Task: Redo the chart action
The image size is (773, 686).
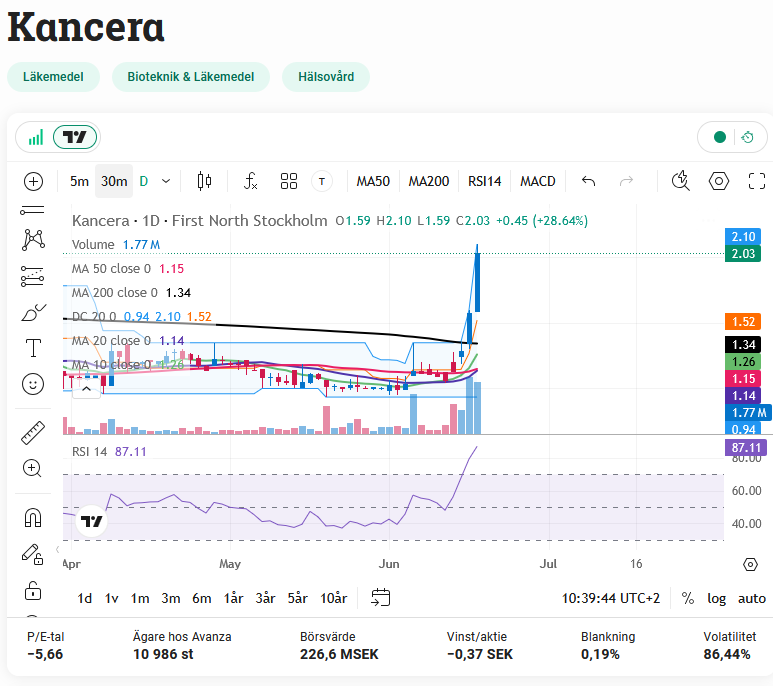Action: (x=626, y=181)
